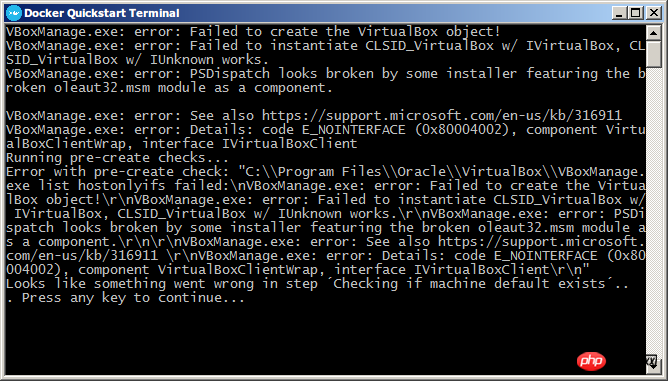
Task: Open the complete support.microsoft.com/en-us/kb/316911 URL
Action: coord(442,115)
